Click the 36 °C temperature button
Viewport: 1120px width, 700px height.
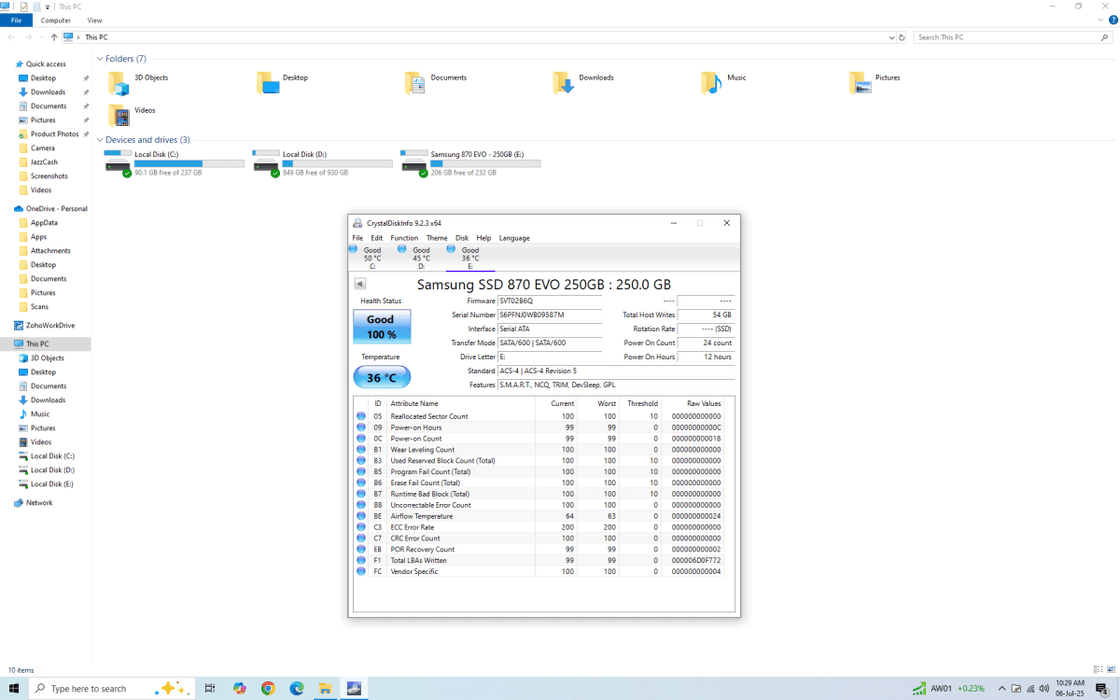point(381,378)
